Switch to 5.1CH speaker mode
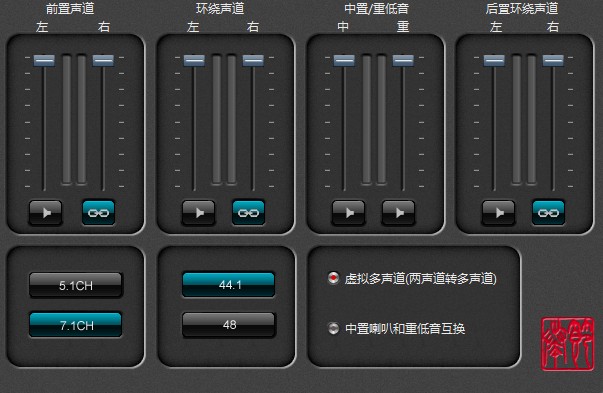This screenshot has height=393, width=603. point(76,285)
